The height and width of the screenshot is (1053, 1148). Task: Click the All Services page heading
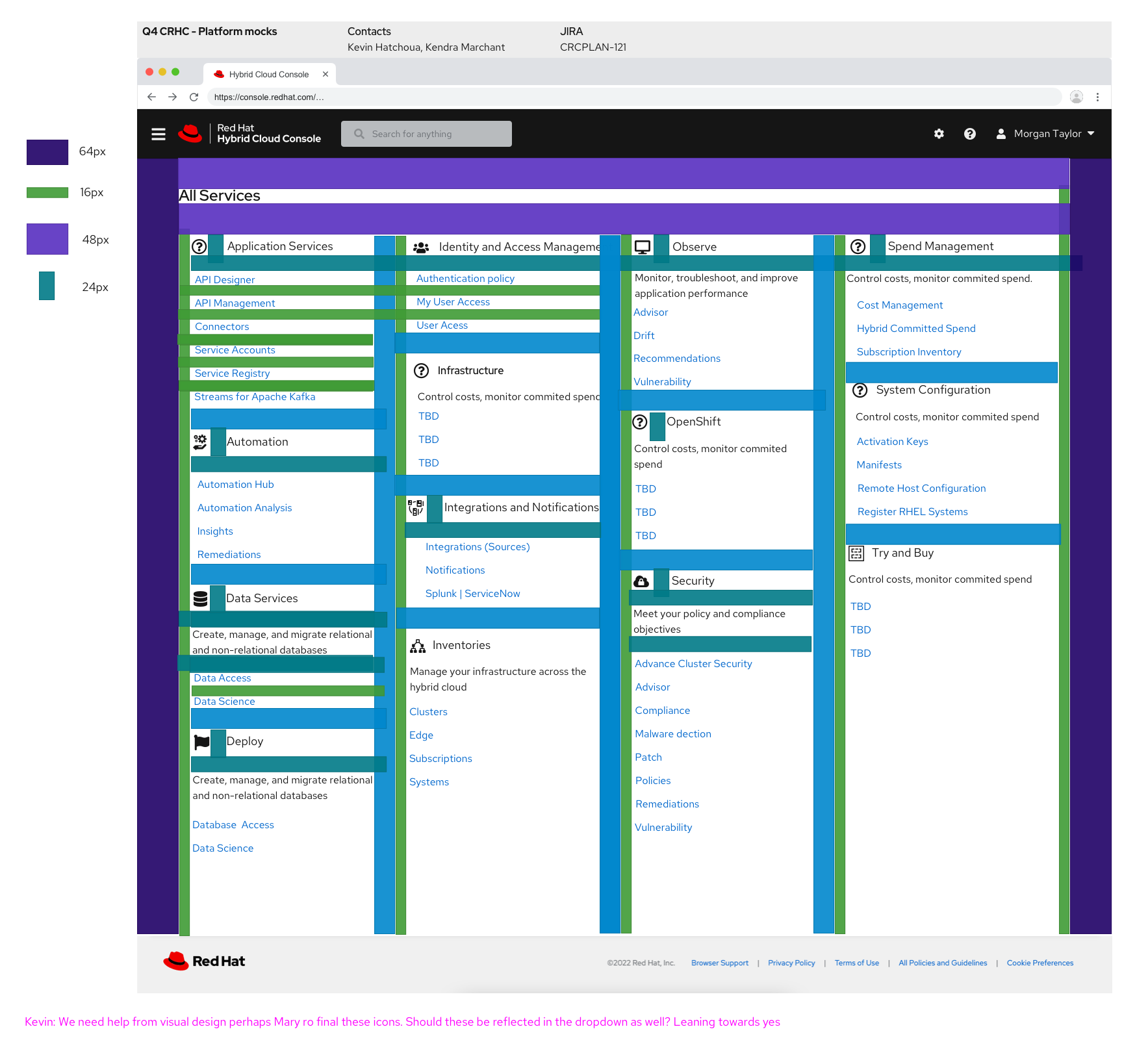coord(220,196)
